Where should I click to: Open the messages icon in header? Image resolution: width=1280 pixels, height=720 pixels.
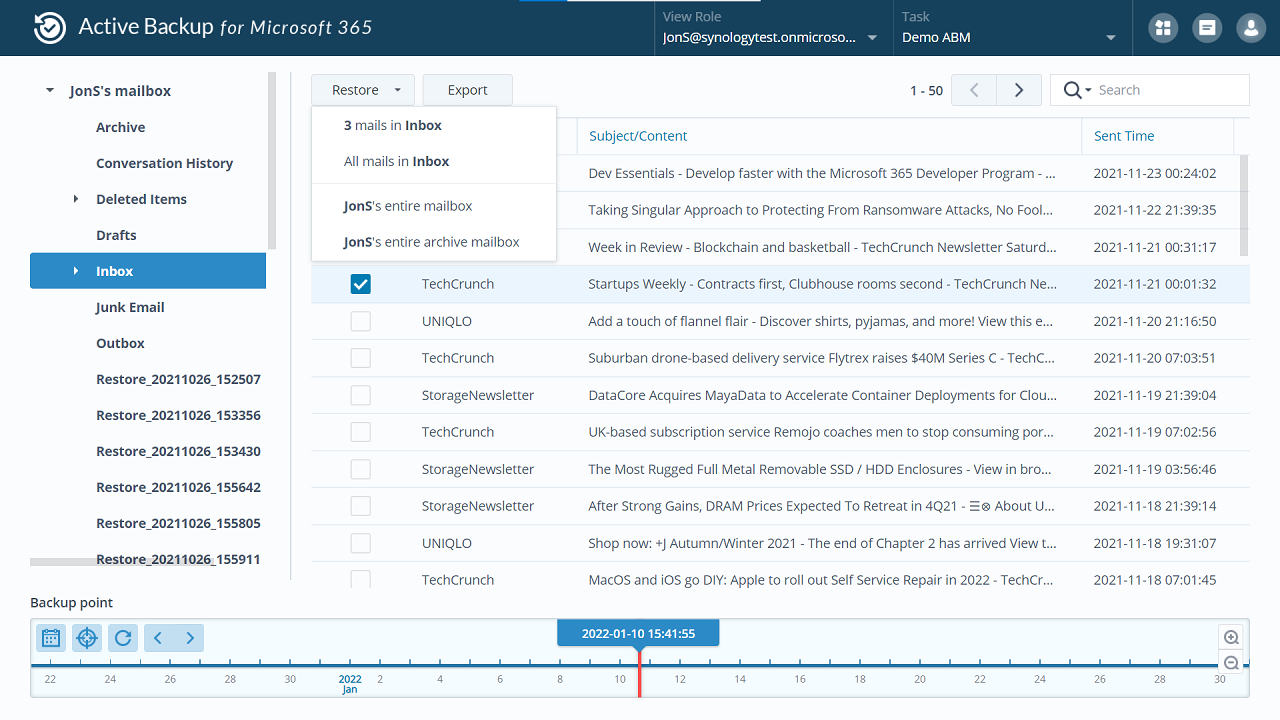1207,28
